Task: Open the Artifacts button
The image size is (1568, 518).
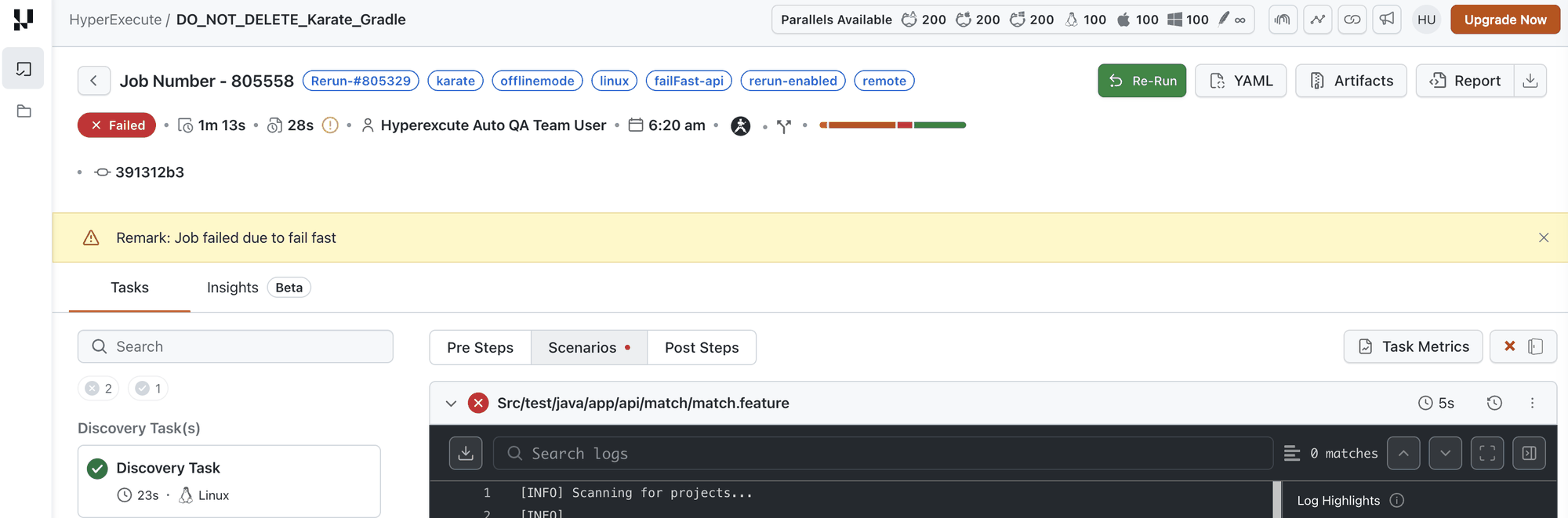Action: [1351, 81]
